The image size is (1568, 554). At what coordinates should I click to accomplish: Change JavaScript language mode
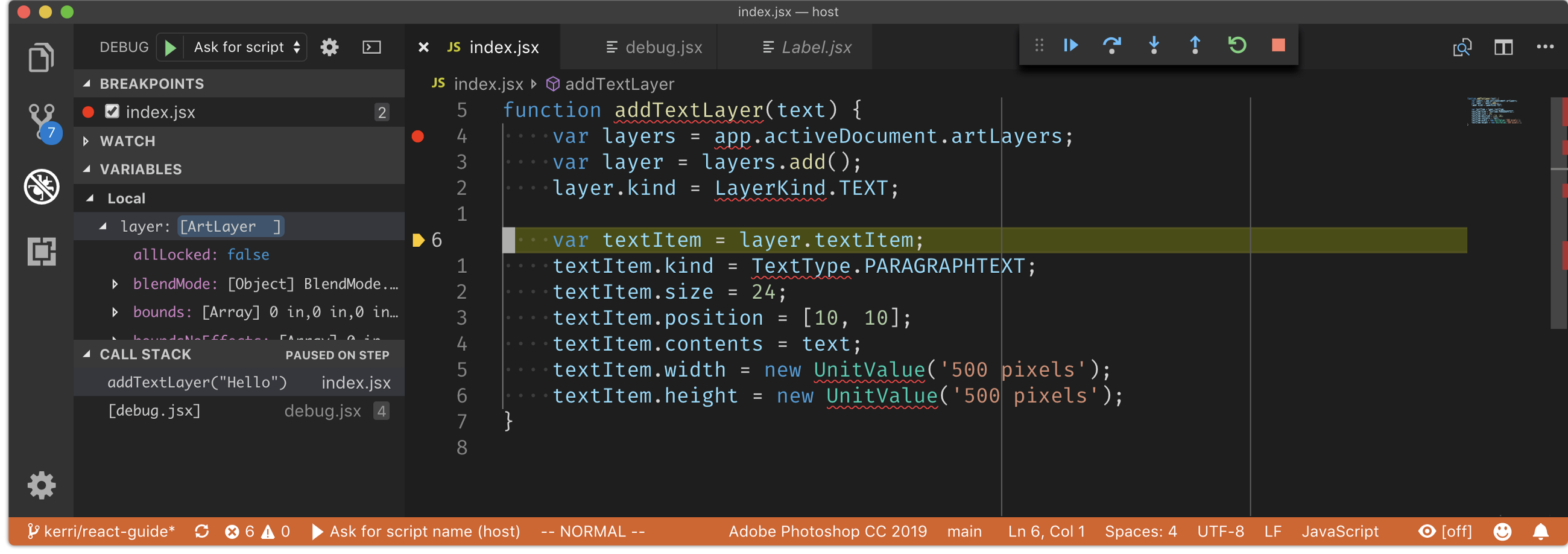point(1340,532)
